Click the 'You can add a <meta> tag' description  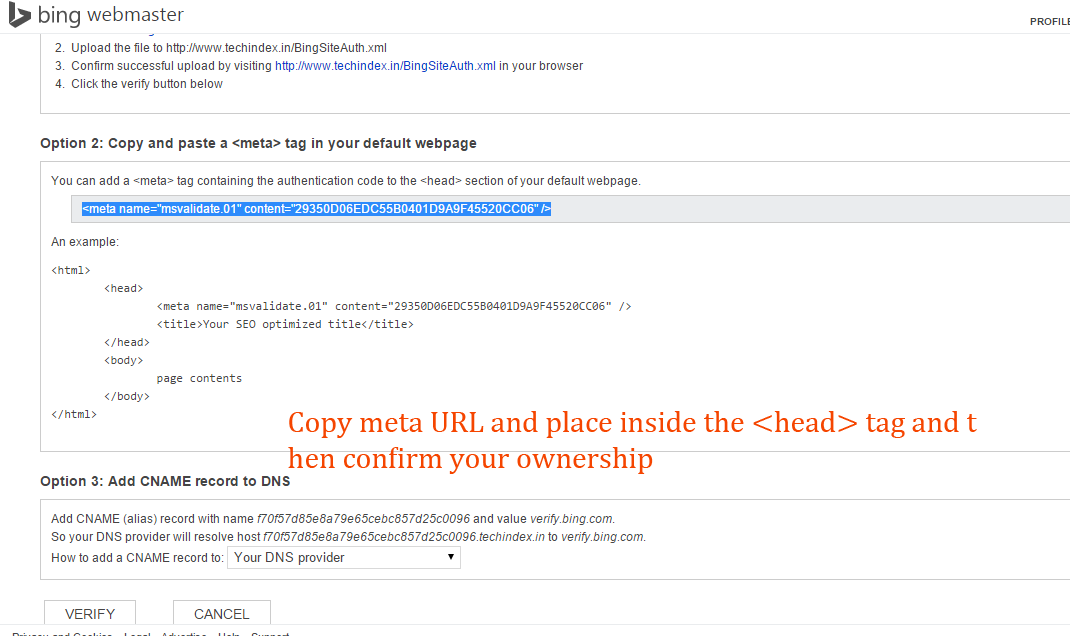pos(346,181)
